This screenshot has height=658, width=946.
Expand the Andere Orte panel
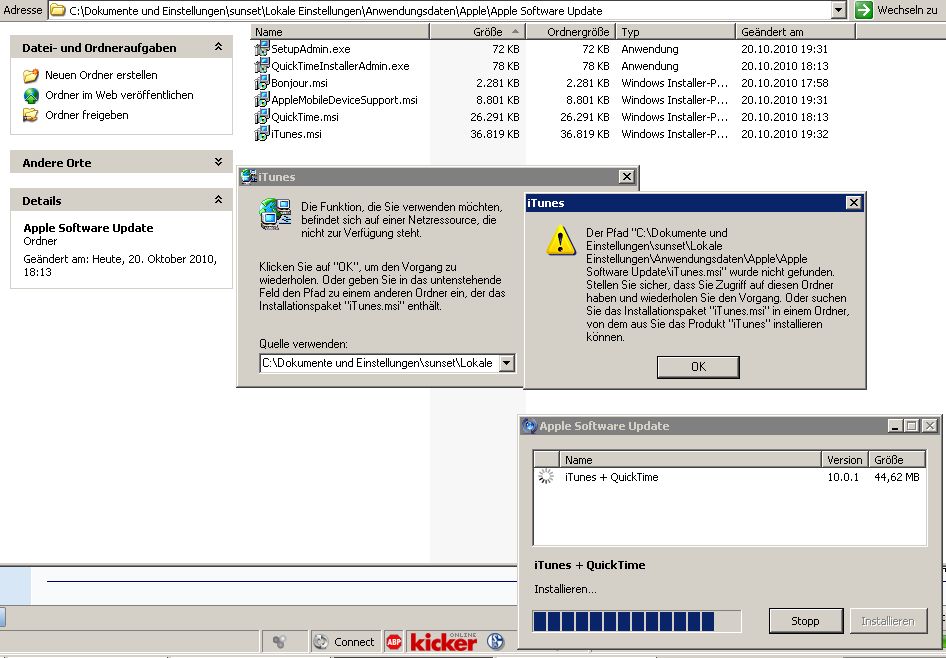coord(218,162)
